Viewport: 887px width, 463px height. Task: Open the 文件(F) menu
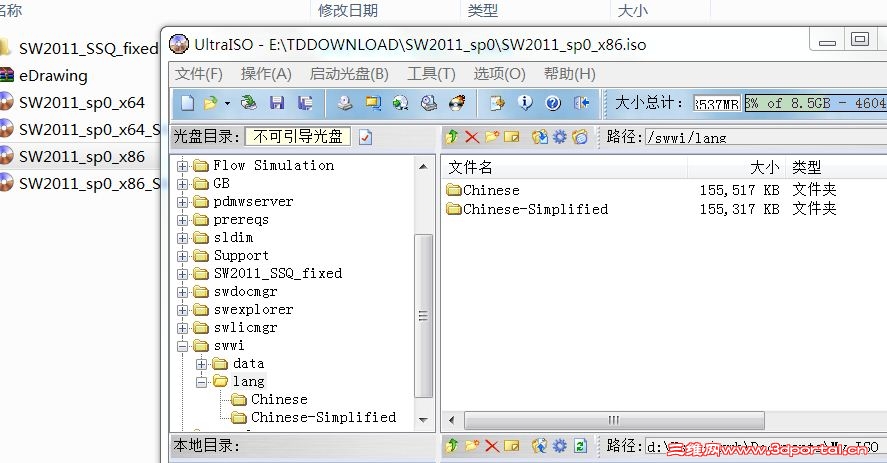point(199,74)
